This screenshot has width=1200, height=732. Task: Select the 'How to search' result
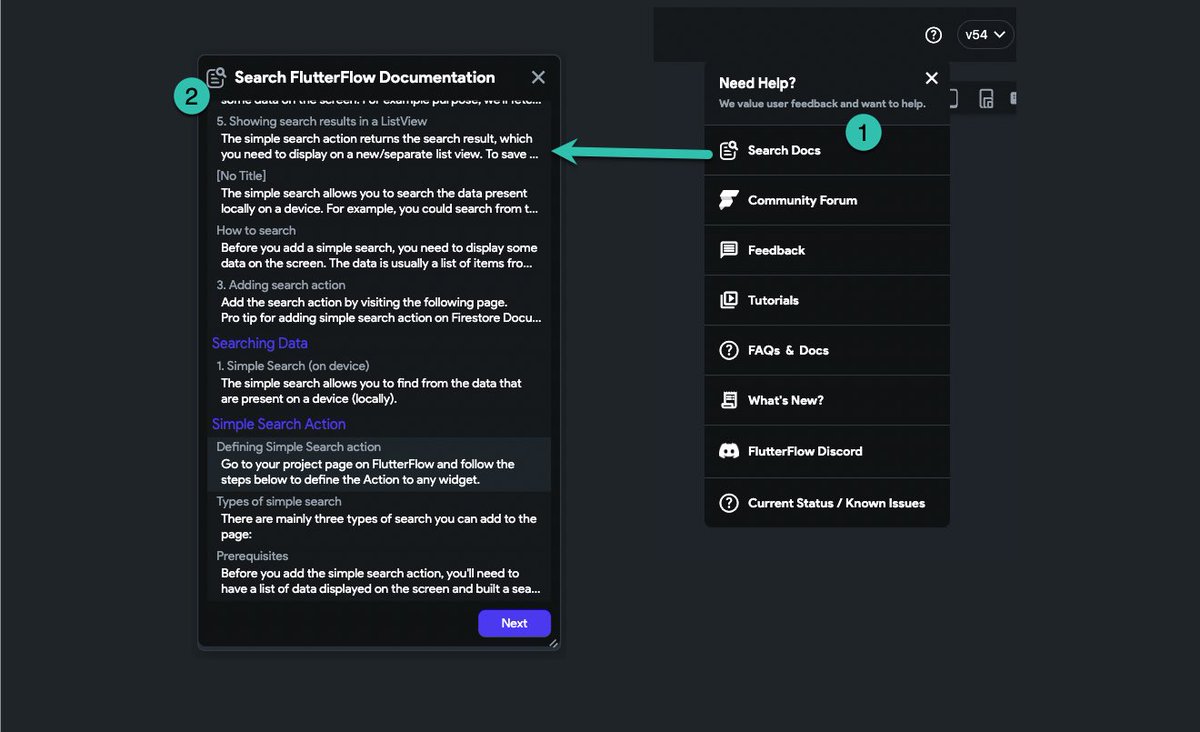[x=379, y=247]
